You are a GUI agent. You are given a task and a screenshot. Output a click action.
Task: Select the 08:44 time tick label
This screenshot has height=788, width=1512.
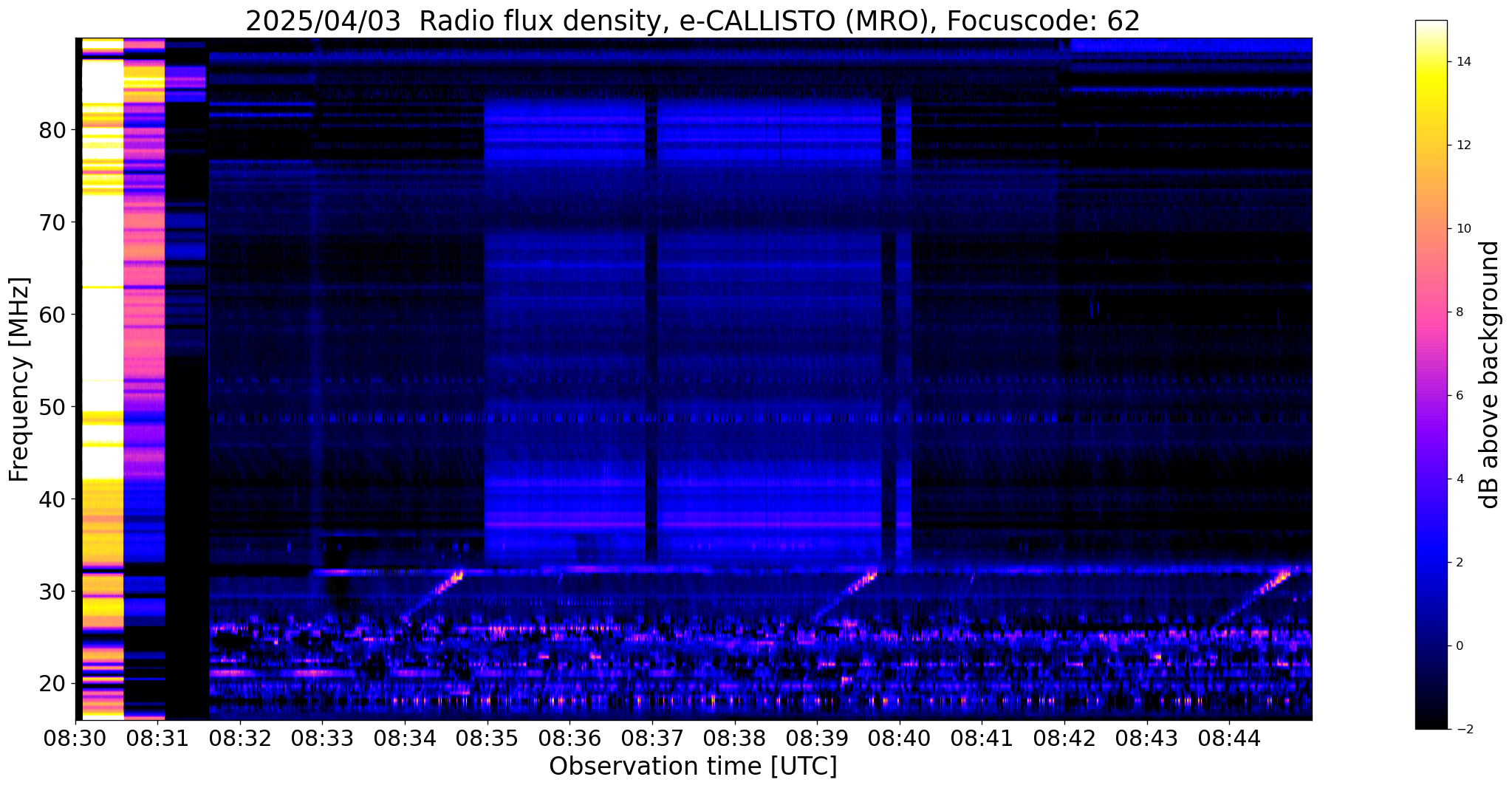[1229, 738]
